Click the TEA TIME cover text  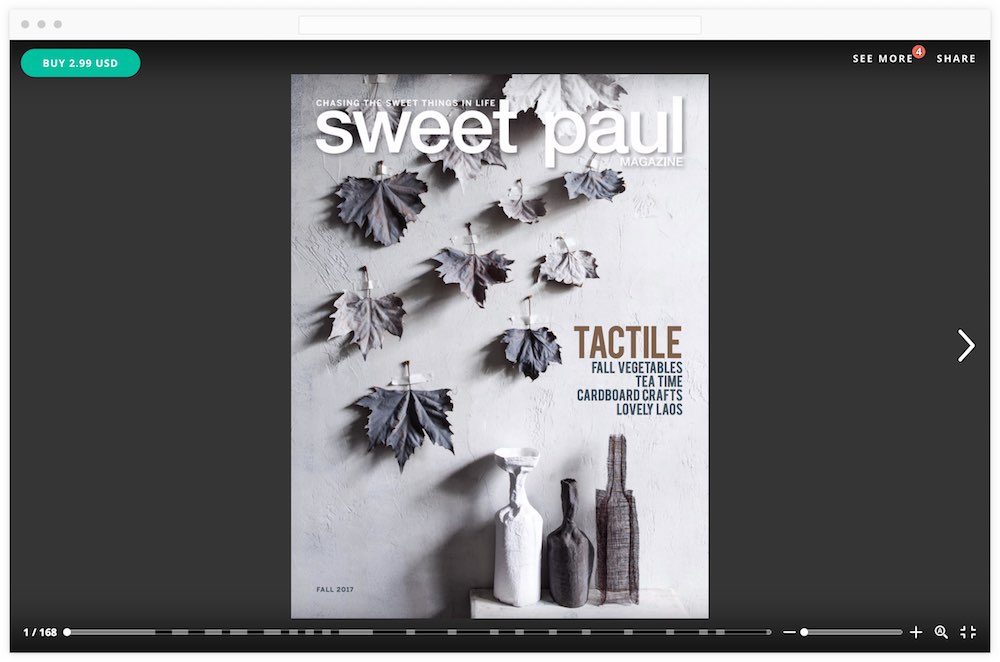point(659,381)
